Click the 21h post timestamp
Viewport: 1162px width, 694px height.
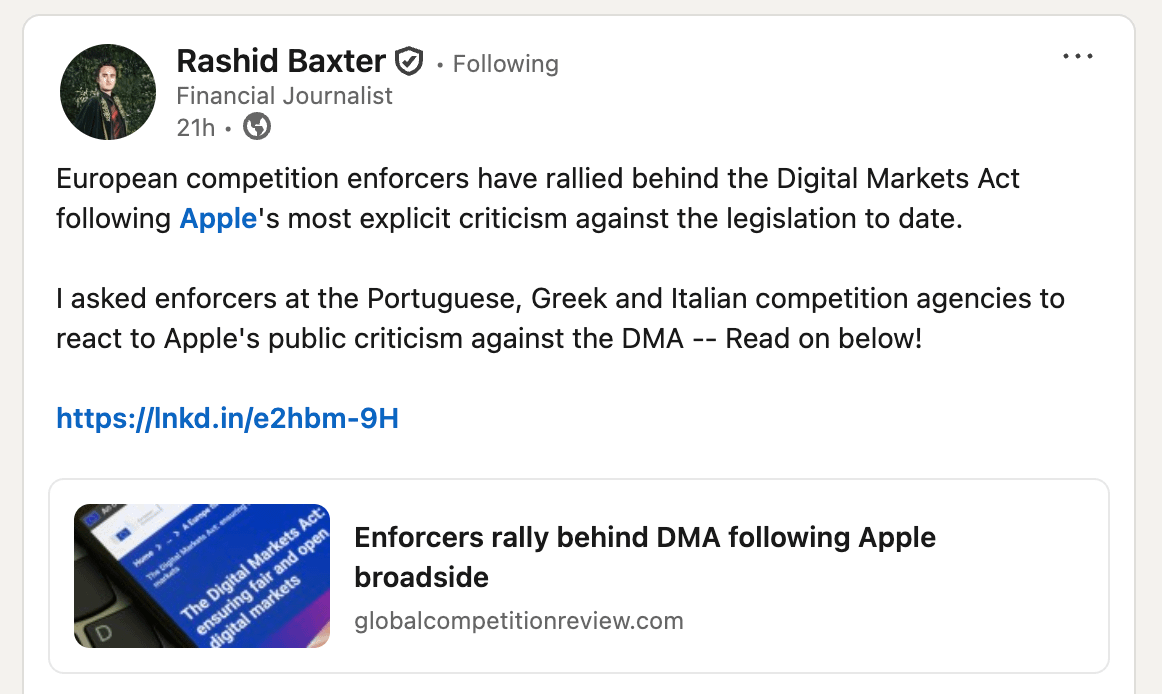(x=195, y=127)
